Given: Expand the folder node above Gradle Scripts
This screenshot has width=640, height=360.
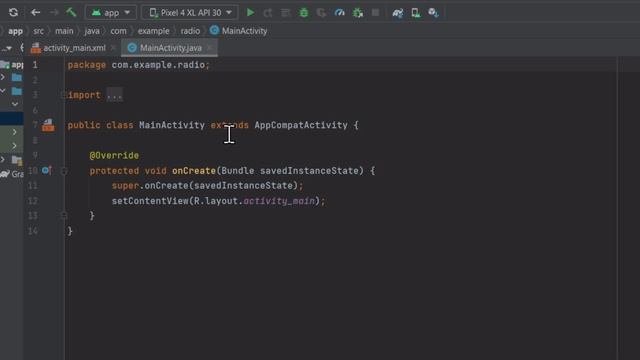Looking at the screenshot, I should pyautogui.click(x=3, y=159).
